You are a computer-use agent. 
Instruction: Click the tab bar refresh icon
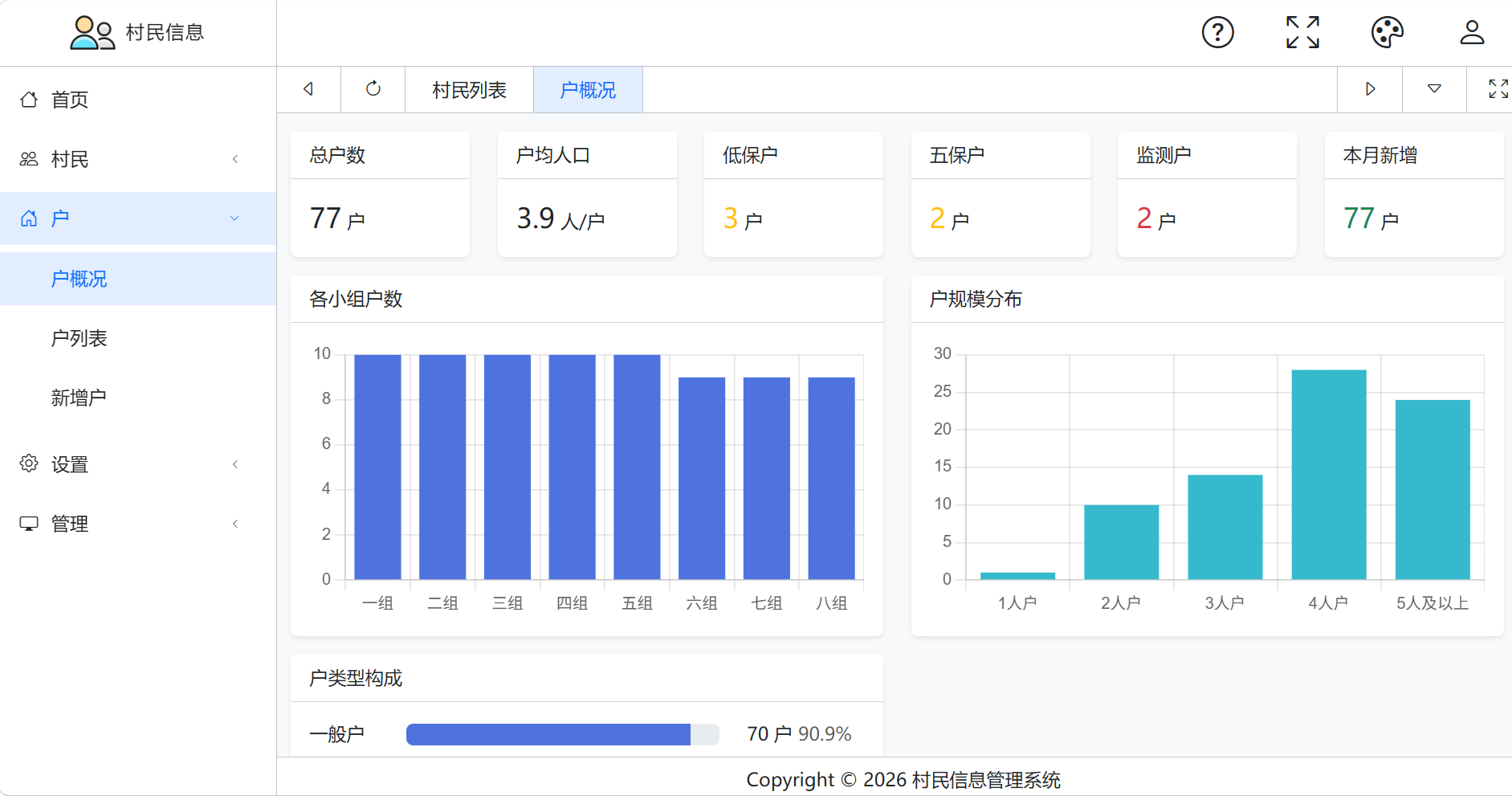point(373,89)
